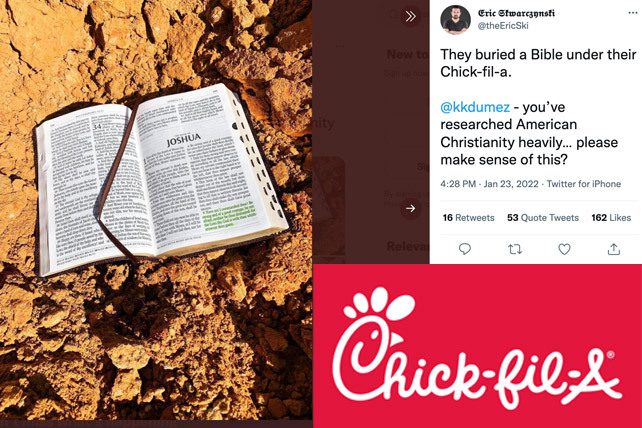View the 53 Quote Tweets list
The height and width of the screenshot is (428, 642).
(x=543, y=217)
